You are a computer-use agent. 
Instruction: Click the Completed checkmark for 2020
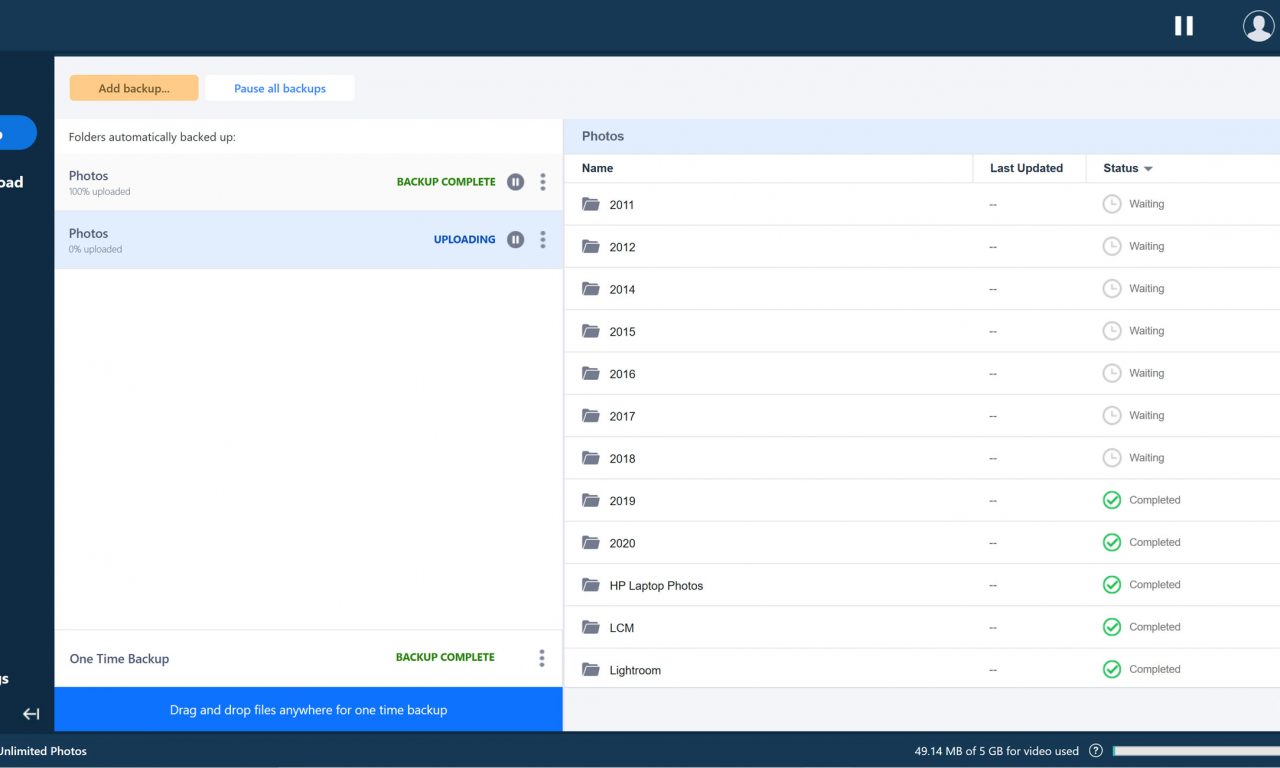pos(1111,542)
